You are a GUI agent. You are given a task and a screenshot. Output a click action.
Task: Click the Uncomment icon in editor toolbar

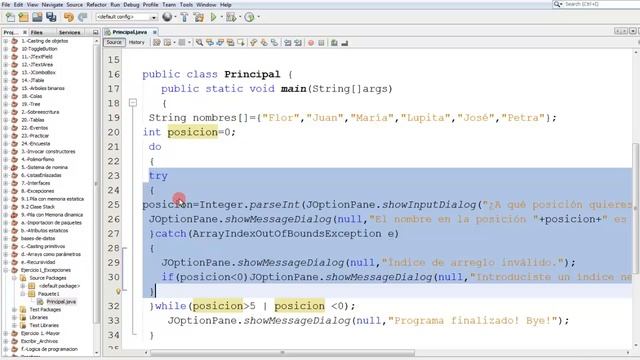click(345, 42)
